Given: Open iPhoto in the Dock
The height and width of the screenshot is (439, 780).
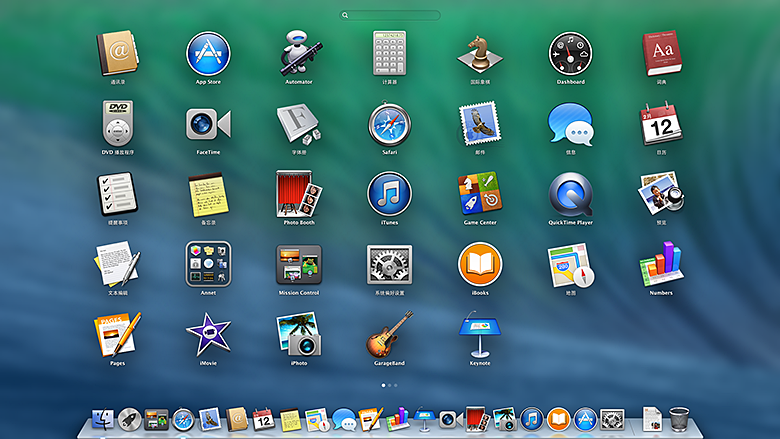Looking at the screenshot, I should pyautogui.click(x=505, y=420).
